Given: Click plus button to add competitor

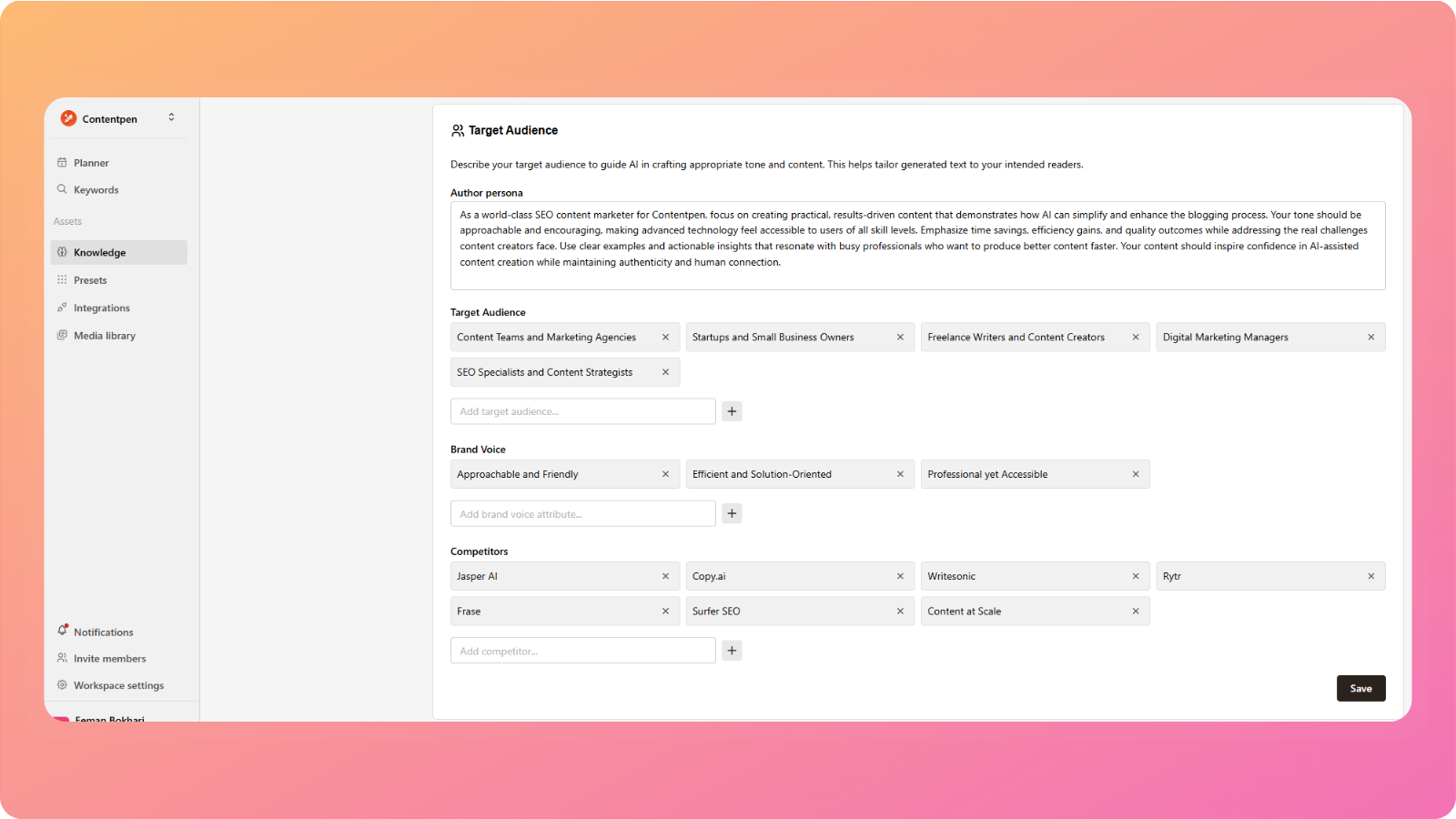Looking at the screenshot, I should coord(732,651).
